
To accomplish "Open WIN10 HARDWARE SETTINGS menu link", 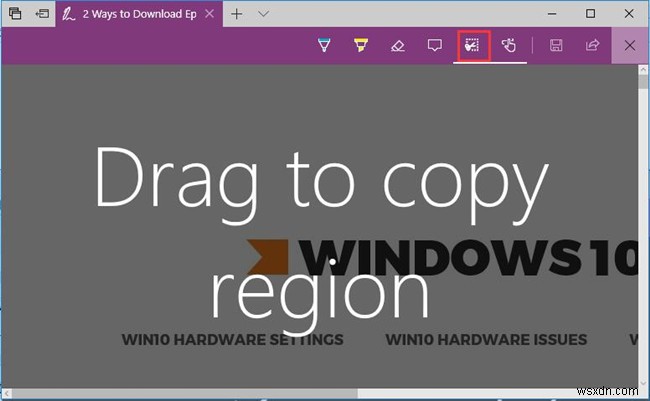I will (x=233, y=340).
